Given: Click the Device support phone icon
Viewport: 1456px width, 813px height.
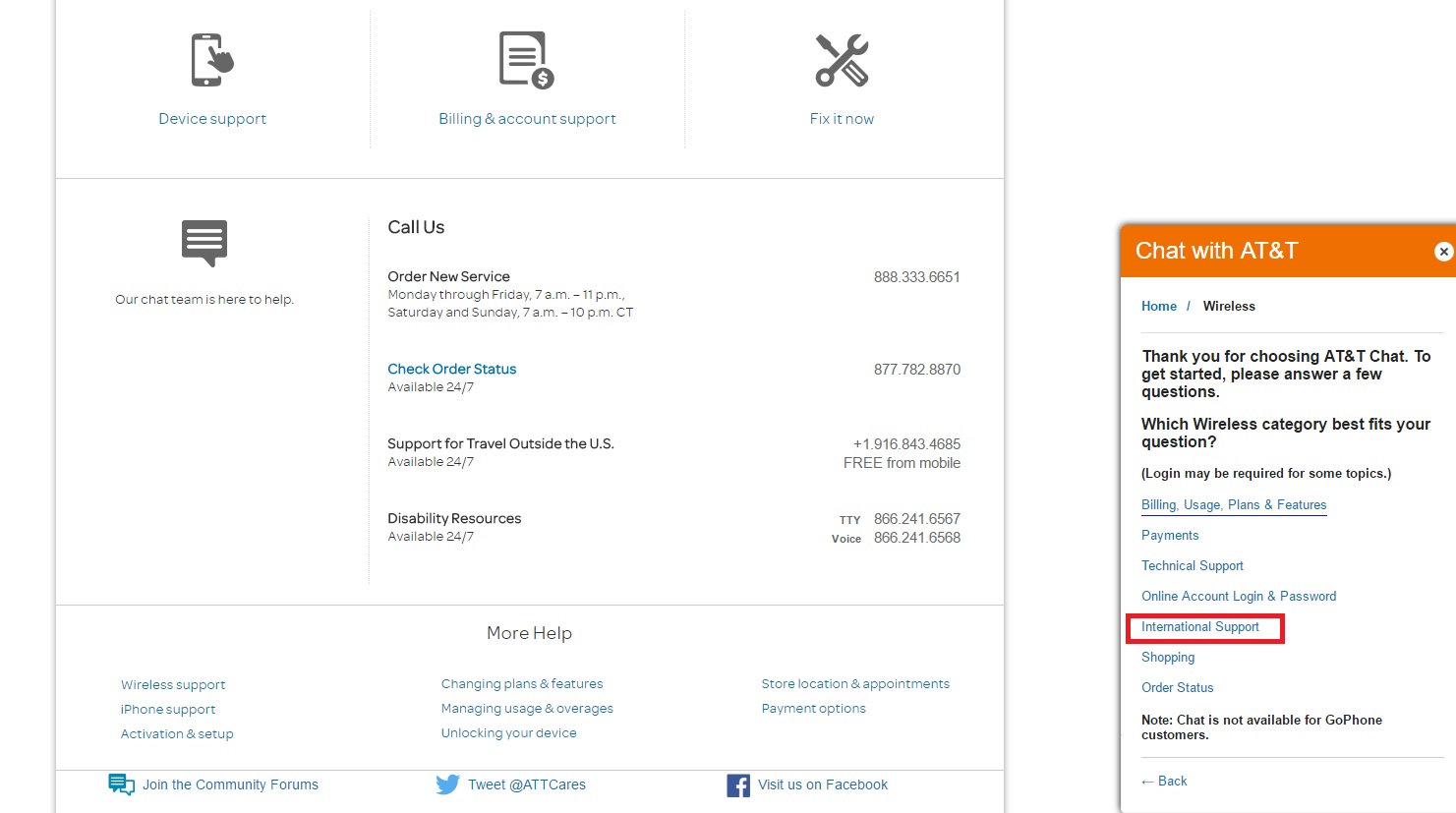Looking at the screenshot, I should click(x=212, y=61).
